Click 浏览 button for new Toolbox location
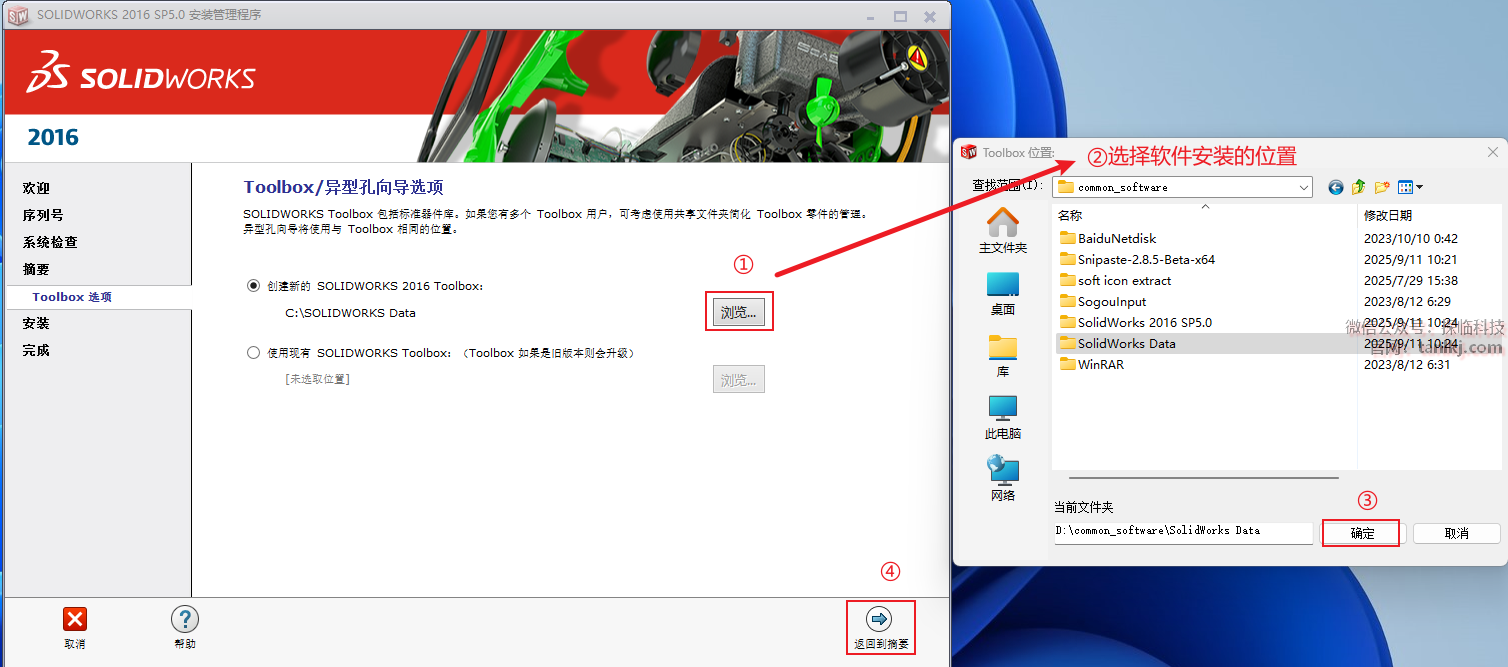Viewport: 1508px width, 667px height. [x=739, y=313]
